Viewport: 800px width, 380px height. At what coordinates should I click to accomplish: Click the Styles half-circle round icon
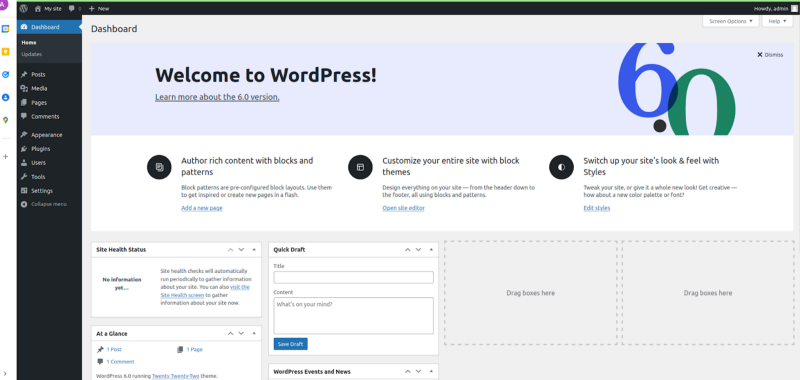[x=561, y=167]
